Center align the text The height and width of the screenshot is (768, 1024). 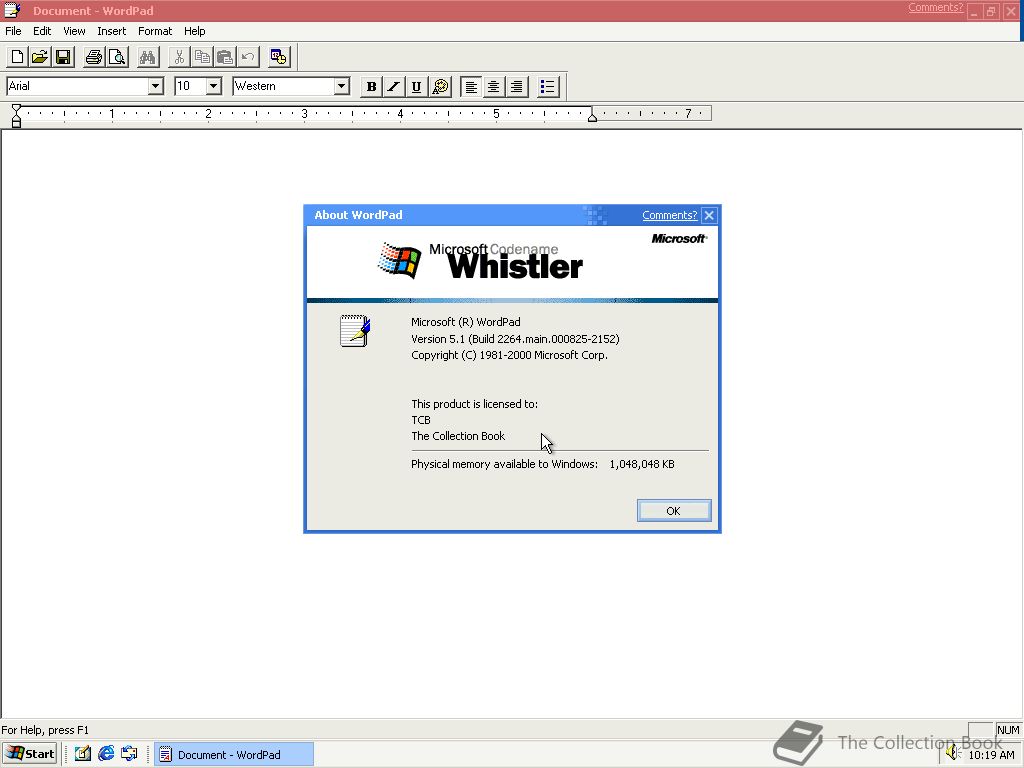tap(494, 86)
